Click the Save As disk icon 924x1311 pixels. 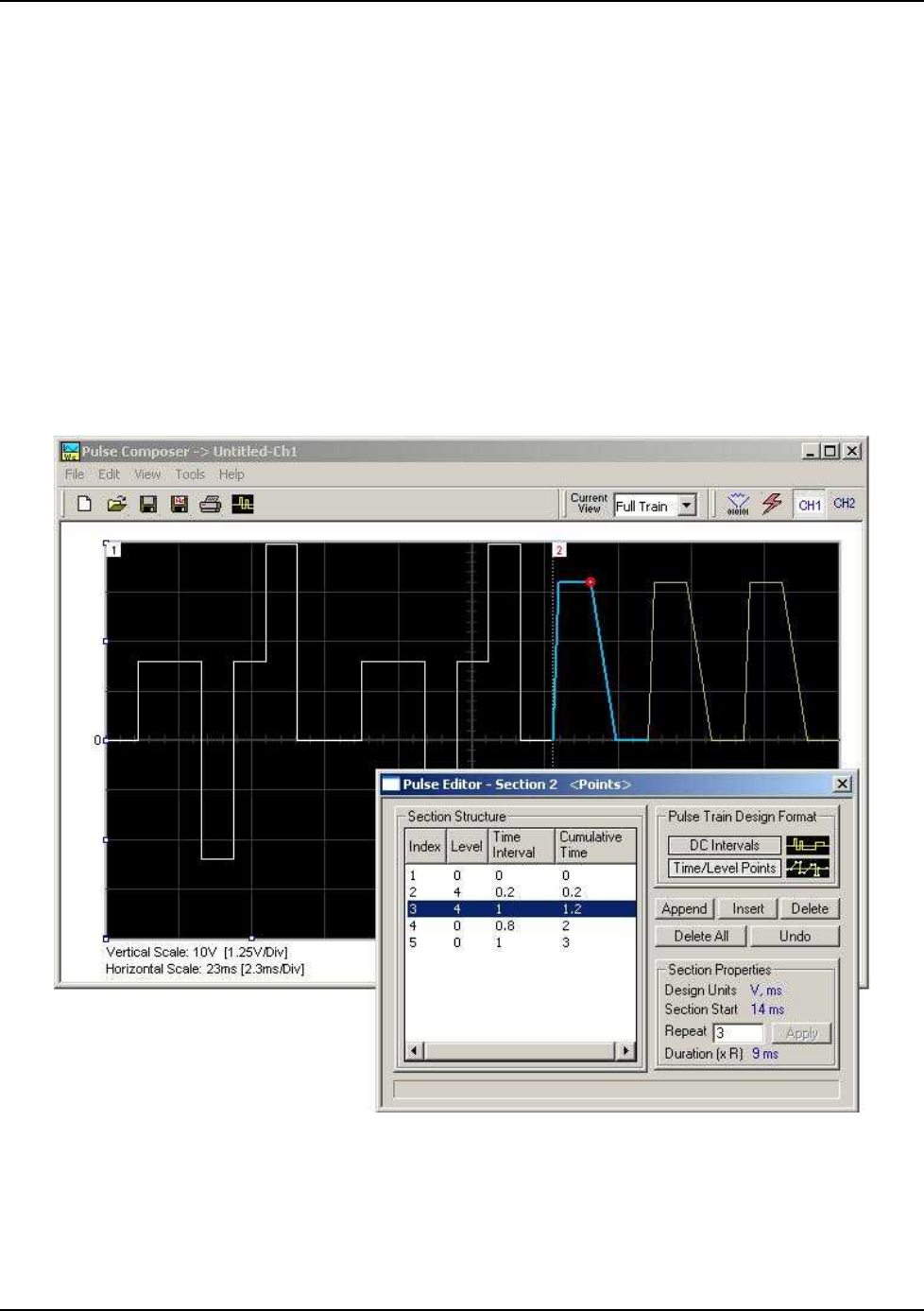[x=180, y=504]
